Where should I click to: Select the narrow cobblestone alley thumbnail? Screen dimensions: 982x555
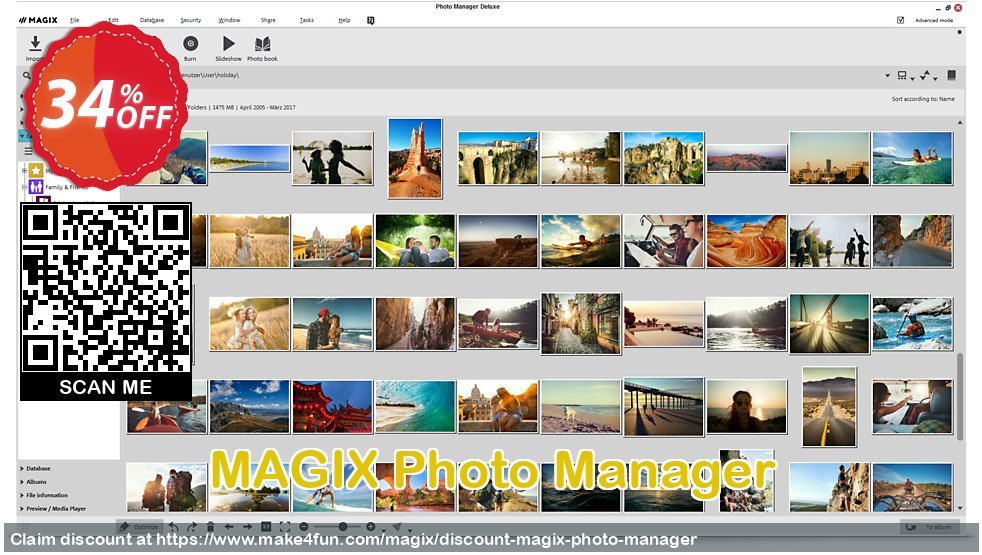pyautogui.click(x=581, y=323)
